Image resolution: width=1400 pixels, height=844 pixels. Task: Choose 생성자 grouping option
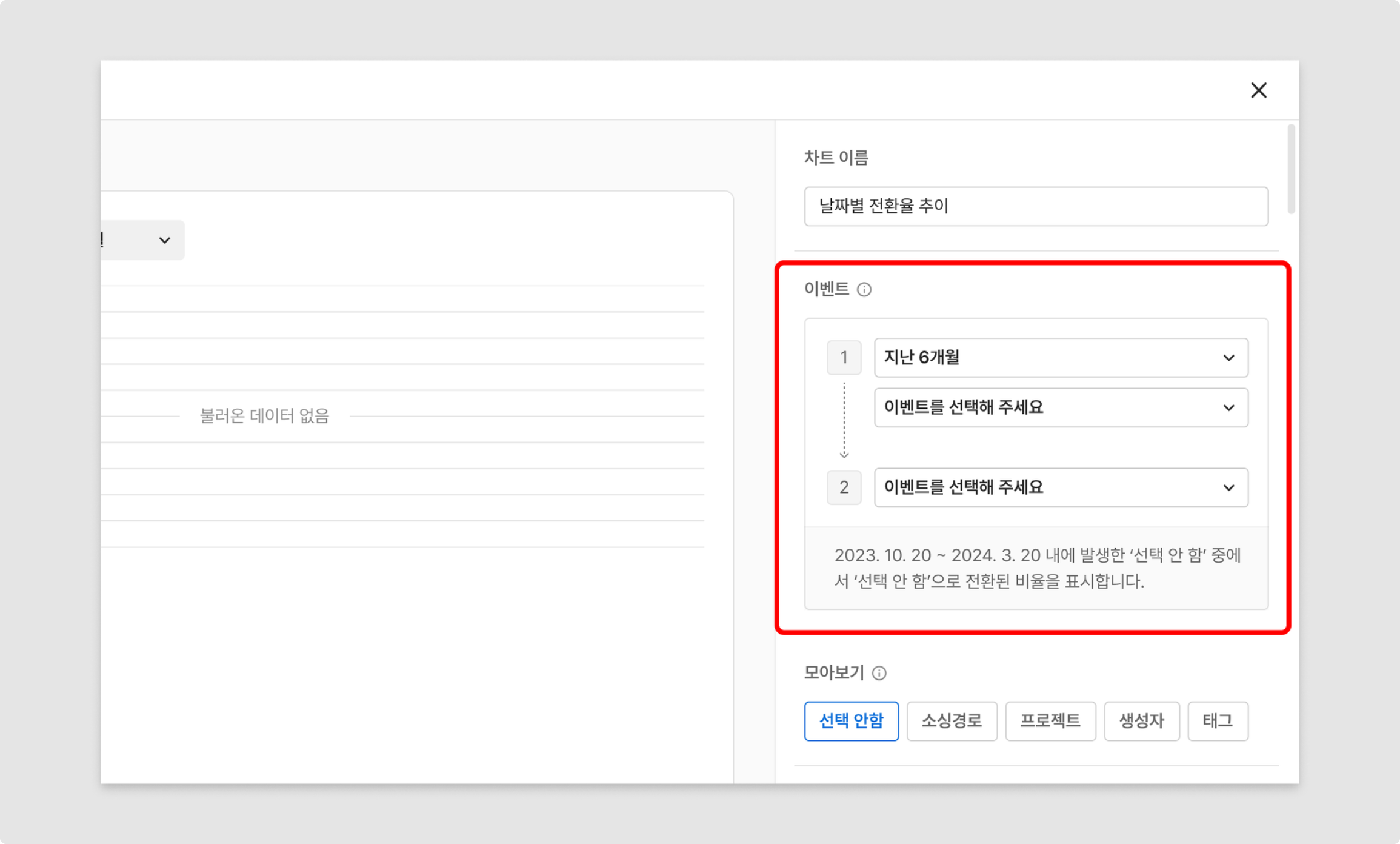tap(1141, 721)
